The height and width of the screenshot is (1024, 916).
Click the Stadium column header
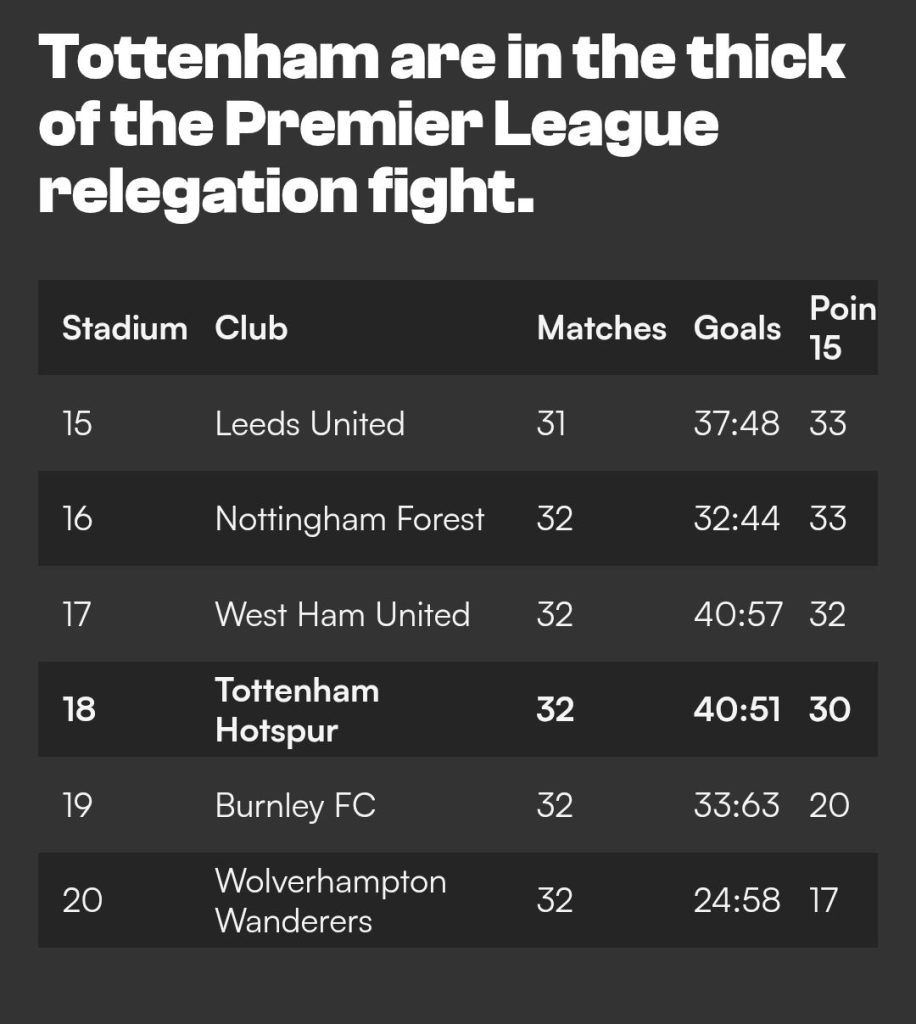[124, 328]
